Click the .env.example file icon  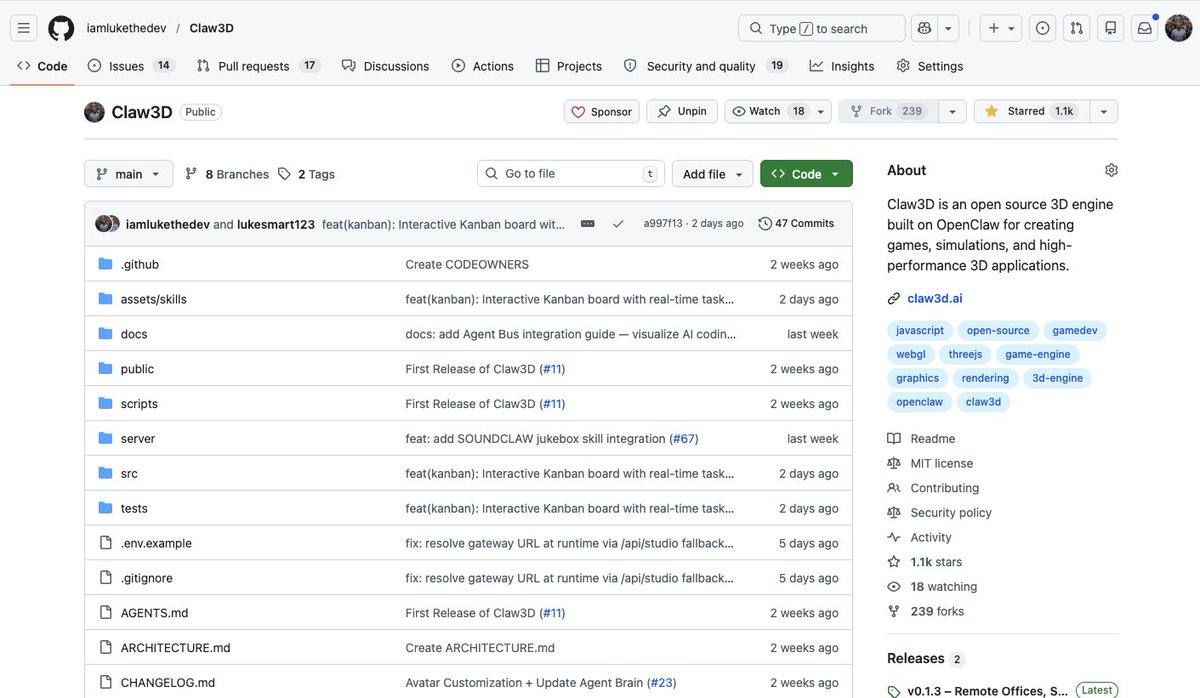pos(106,543)
